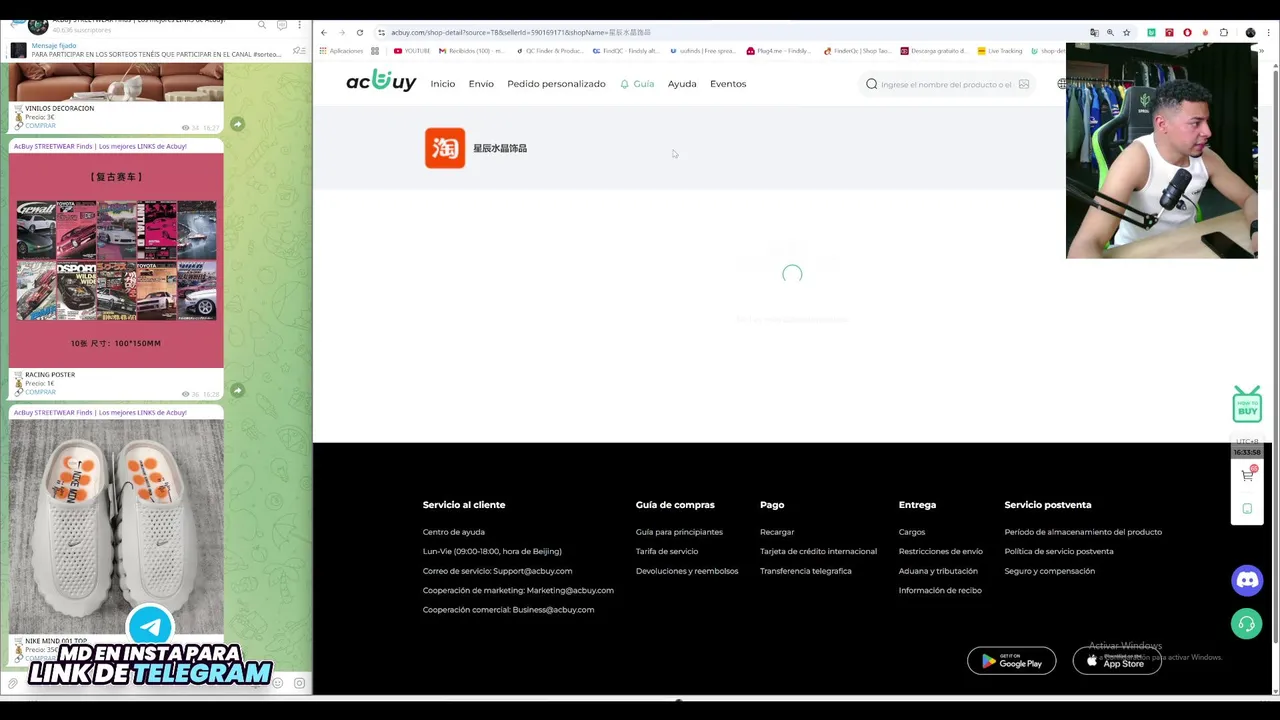Viewport: 1280px width, 720px height.
Task: Open the shopping cart floating icon
Action: click(1247, 476)
